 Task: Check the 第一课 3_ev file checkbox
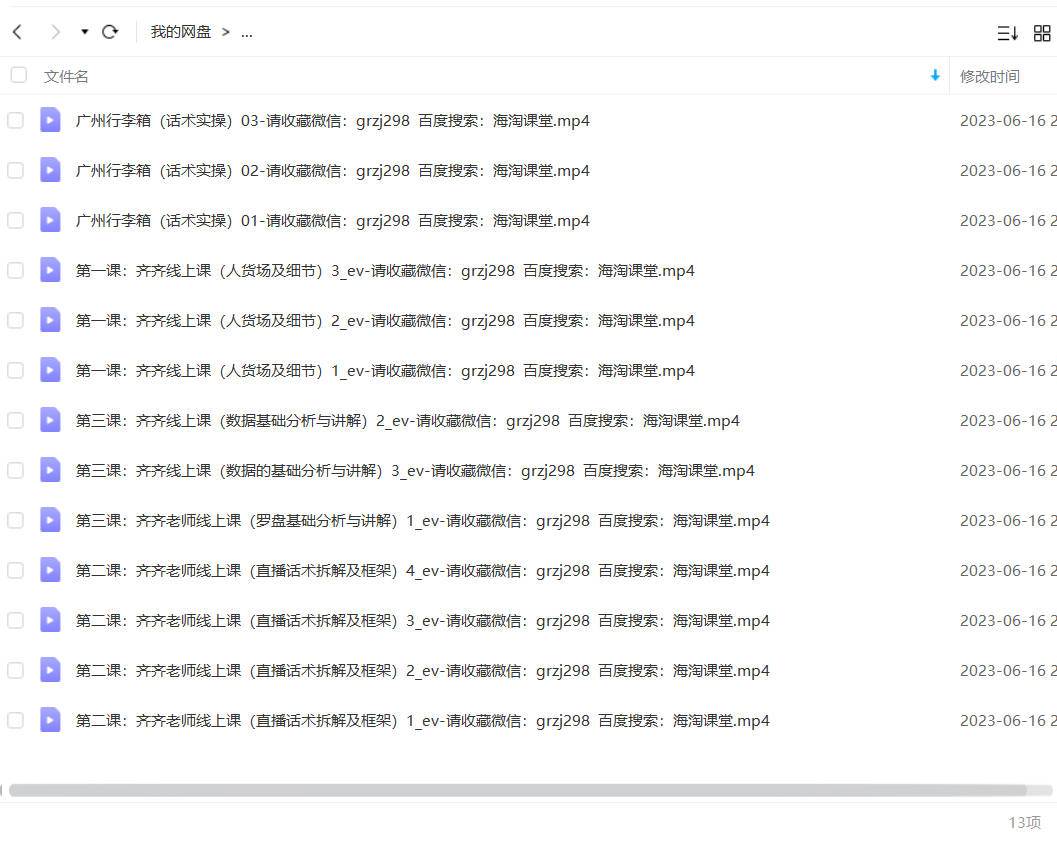pyautogui.click(x=16, y=270)
